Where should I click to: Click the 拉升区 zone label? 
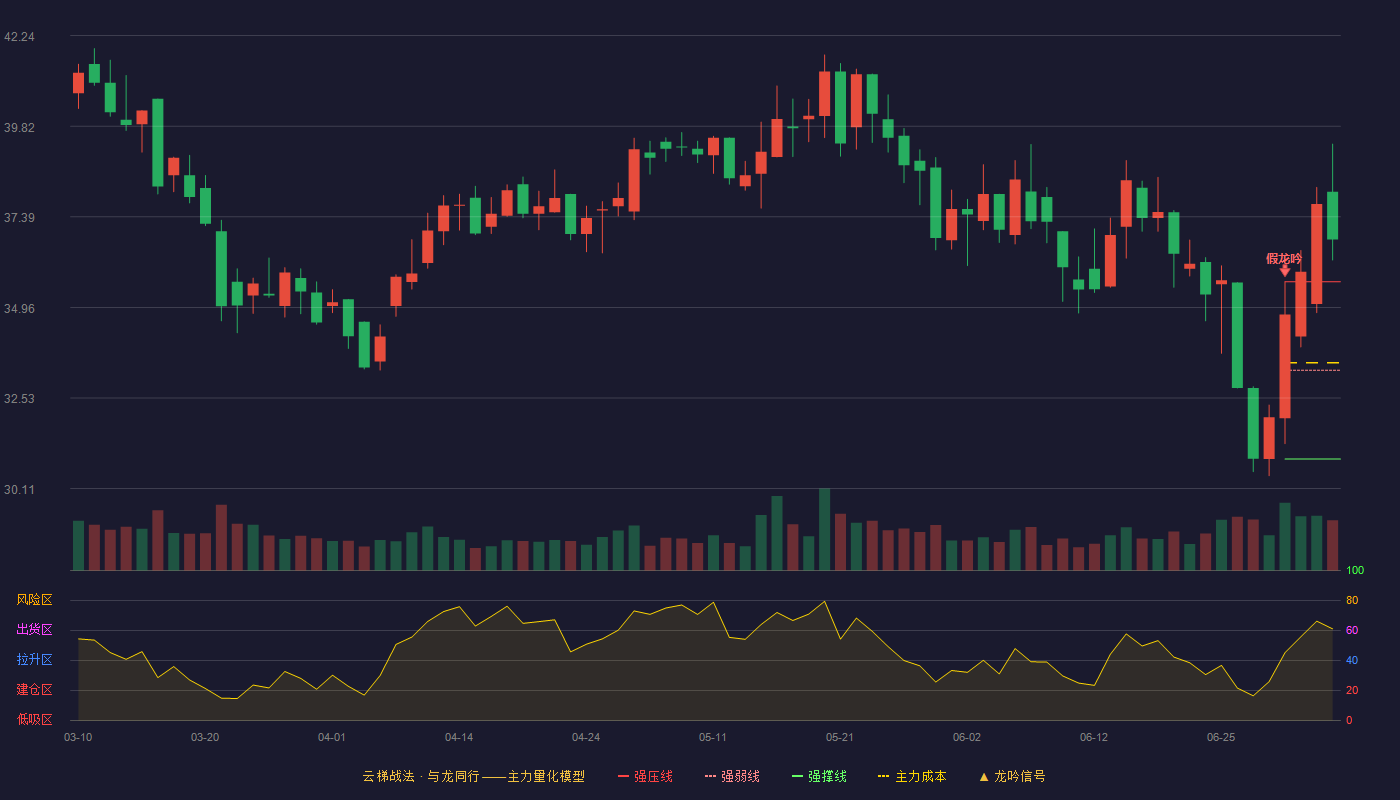tap(34, 660)
